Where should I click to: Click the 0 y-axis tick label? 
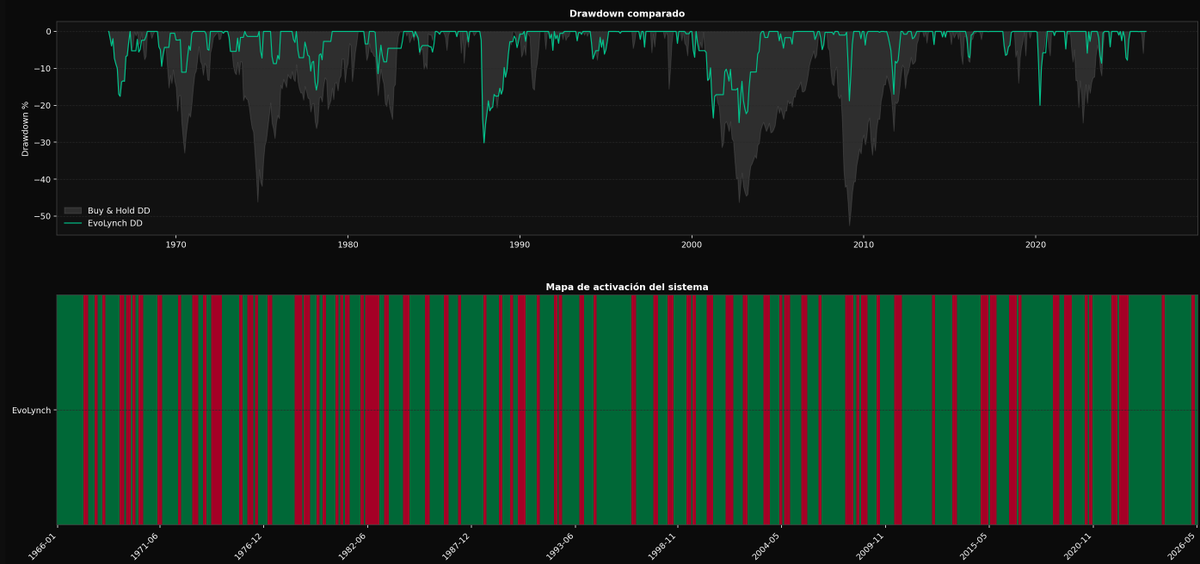[48, 32]
